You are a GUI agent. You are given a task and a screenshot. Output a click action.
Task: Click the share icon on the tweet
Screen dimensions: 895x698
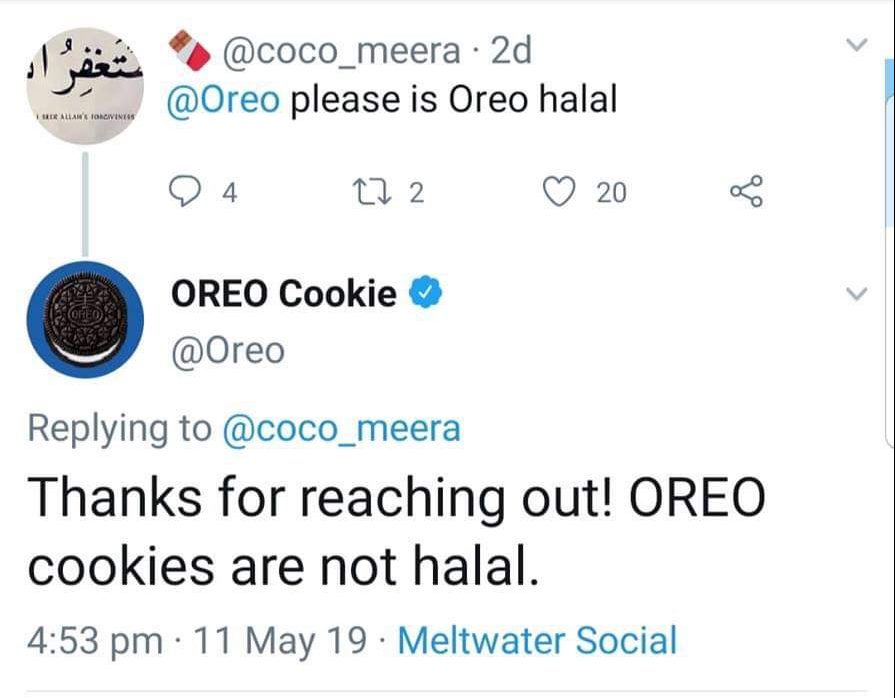(x=746, y=190)
